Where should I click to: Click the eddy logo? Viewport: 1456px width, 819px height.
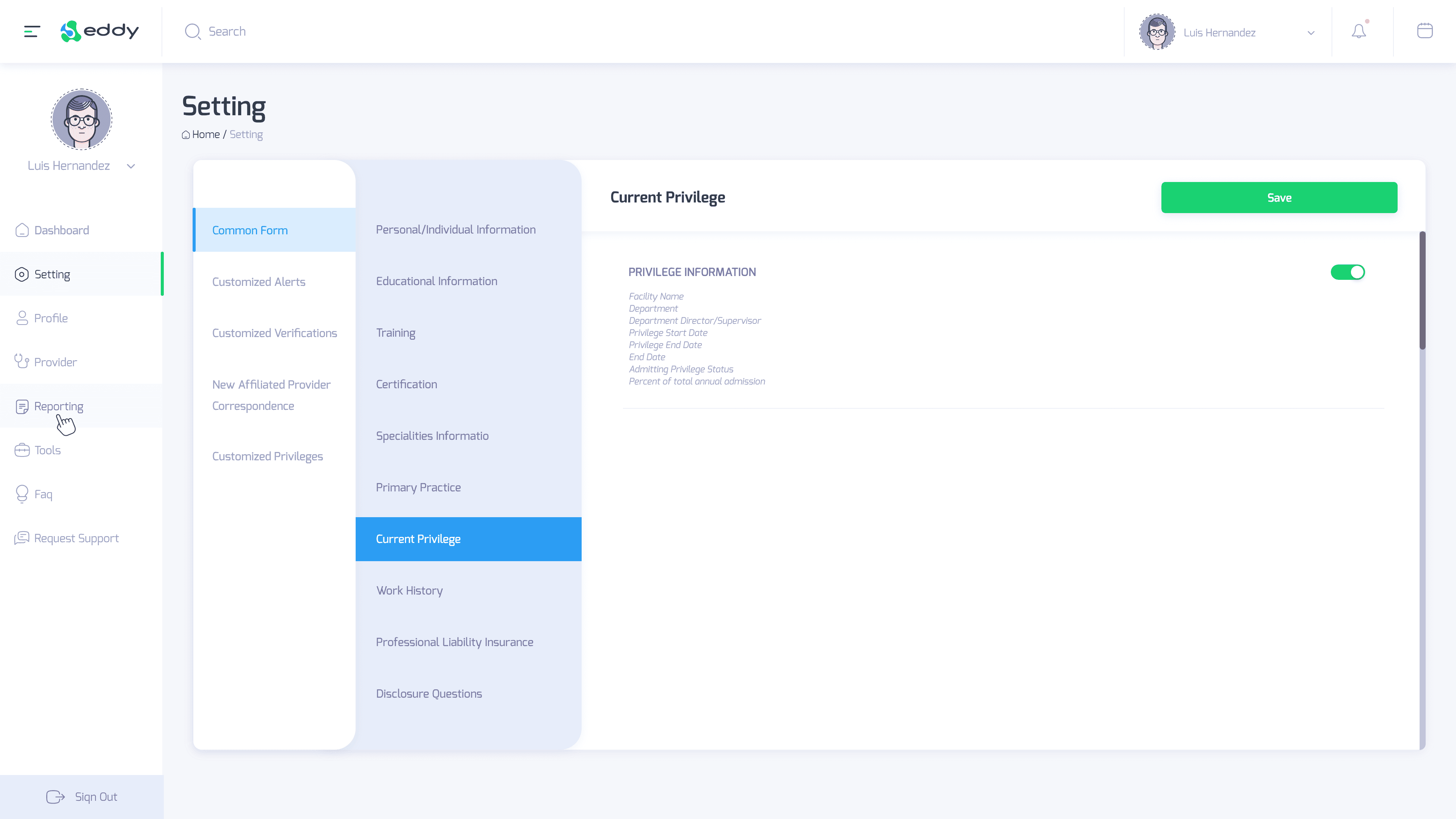click(x=99, y=31)
